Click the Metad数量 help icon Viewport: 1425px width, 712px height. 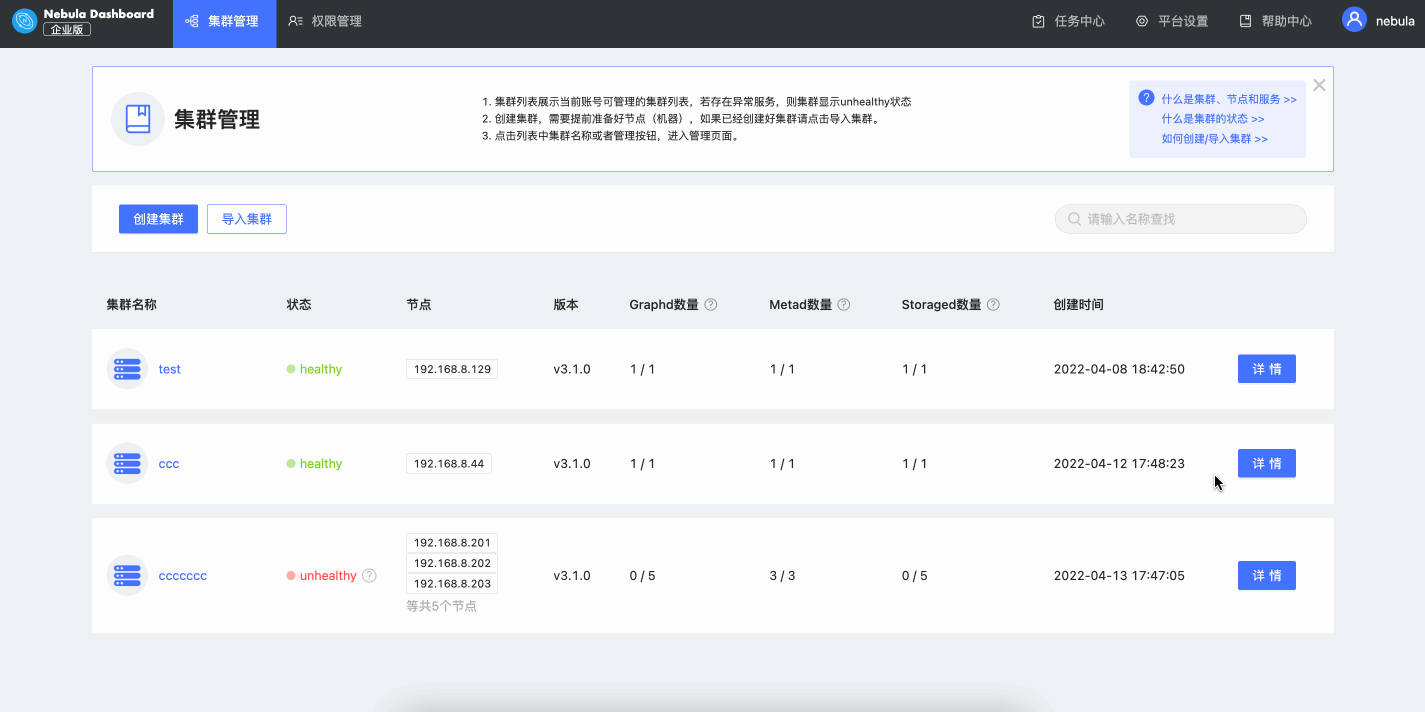[844, 305]
